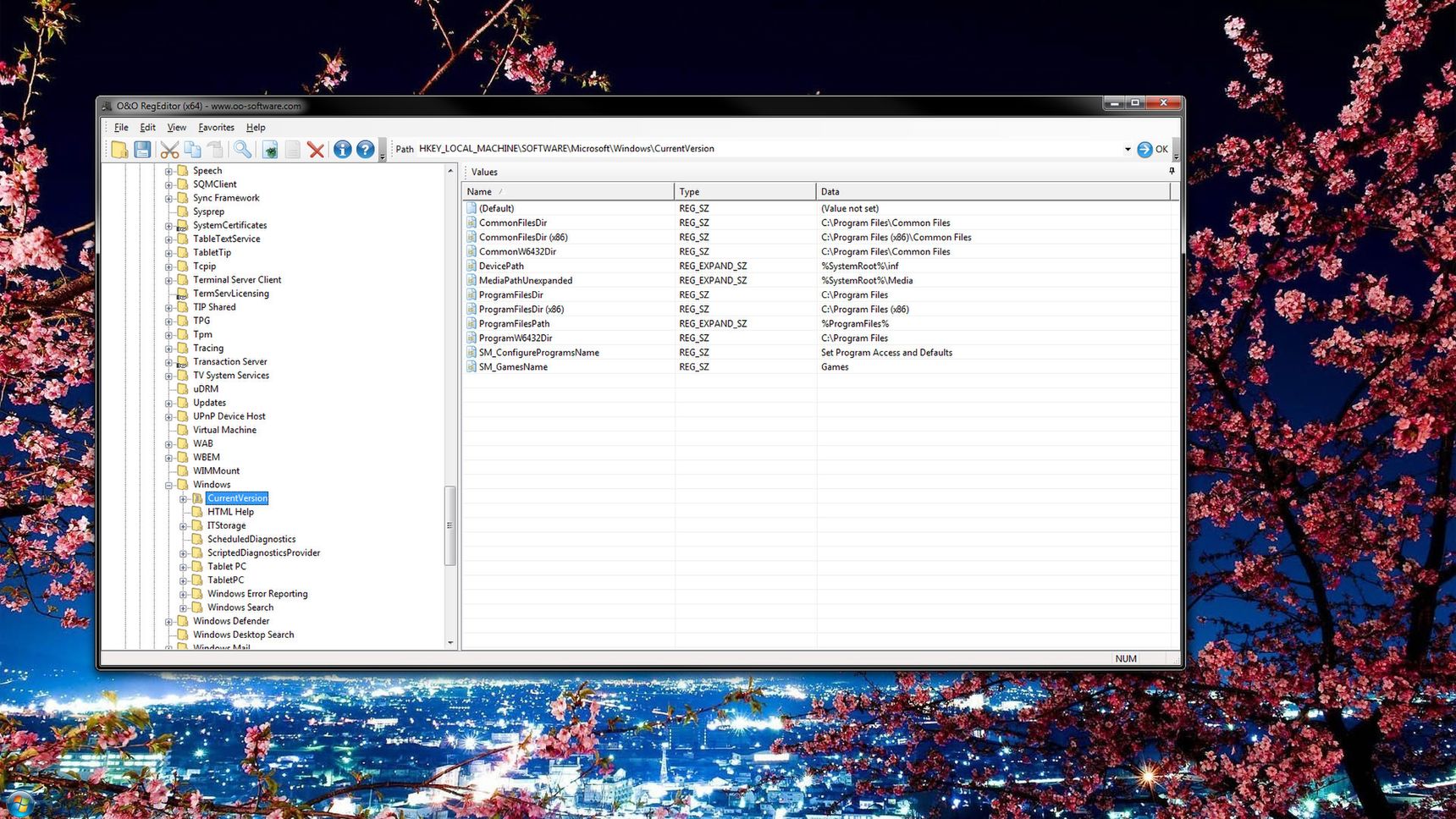Open the Favorites menu
Image resolution: width=1456 pixels, height=819 pixels.
coord(216,128)
